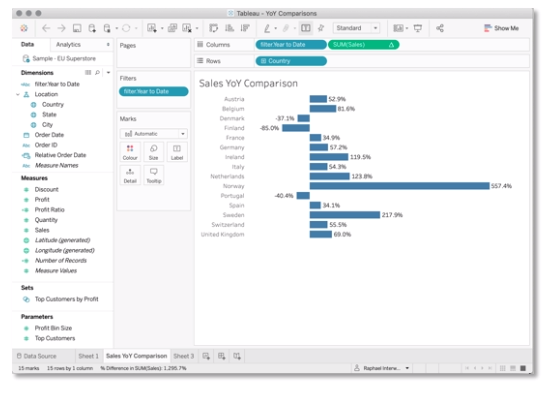Click the Sort Descending icon
The image size is (554, 394).
click(x=245, y=28)
